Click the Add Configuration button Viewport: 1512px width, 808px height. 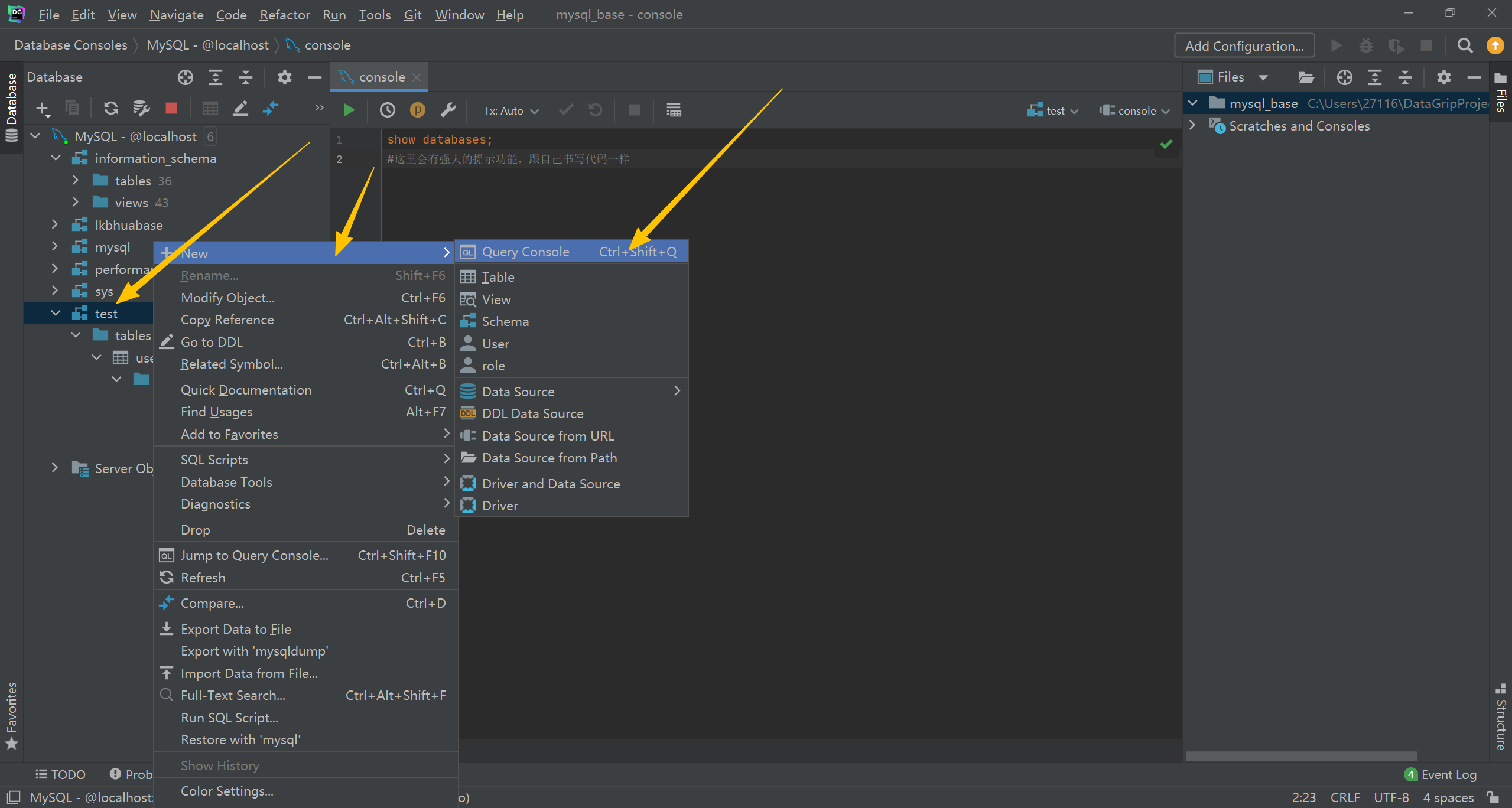pos(1244,45)
